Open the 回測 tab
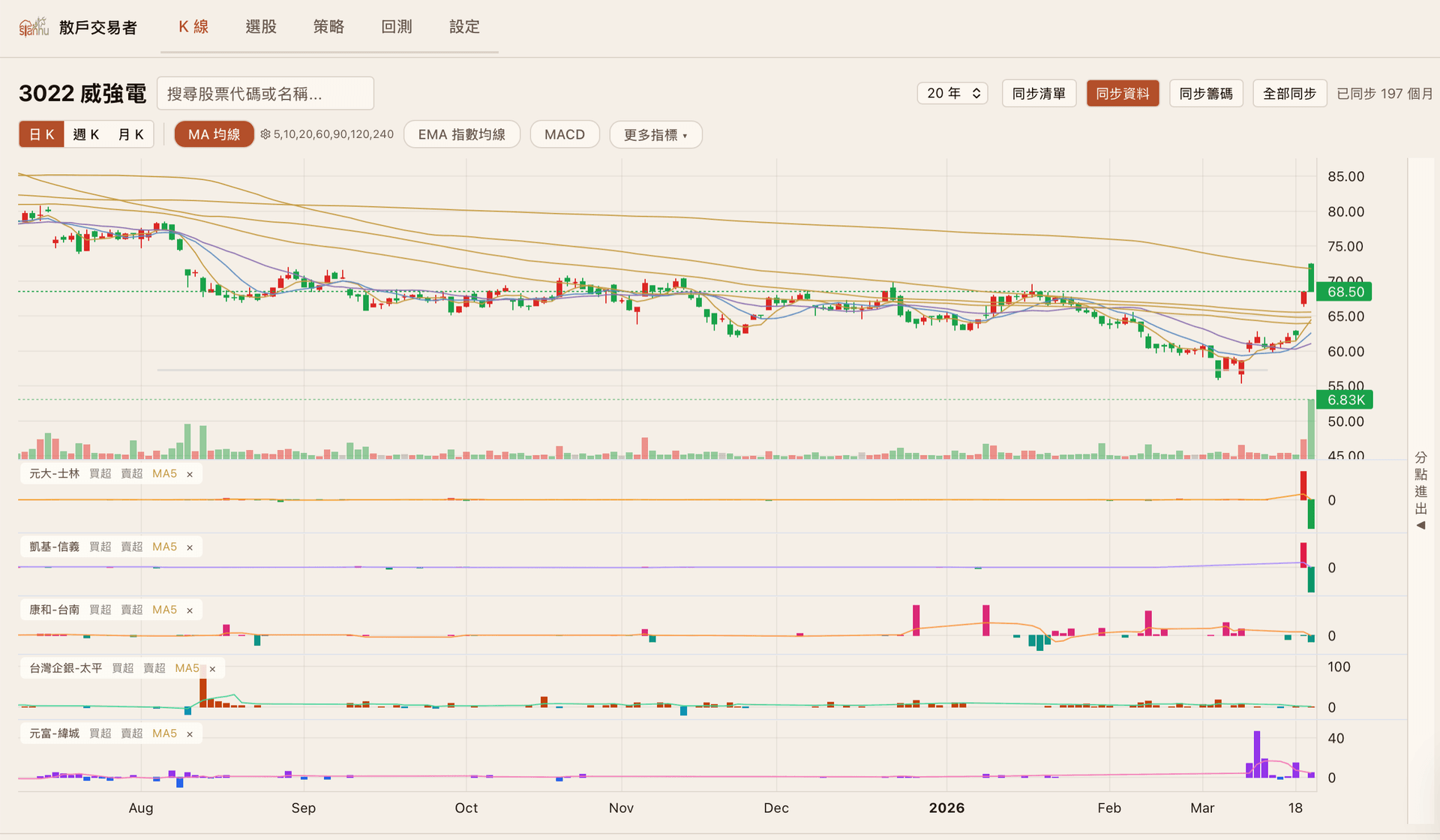1440x840 pixels. (x=396, y=27)
